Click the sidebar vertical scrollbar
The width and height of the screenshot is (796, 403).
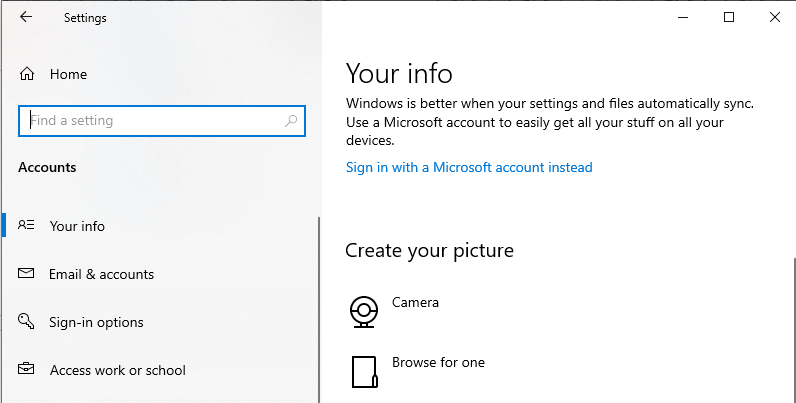click(x=319, y=310)
